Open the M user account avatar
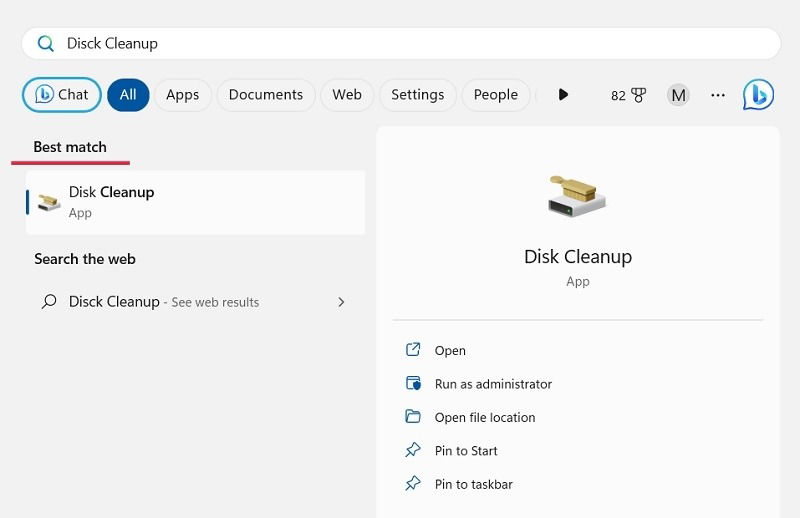This screenshot has width=800, height=518. click(x=678, y=95)
